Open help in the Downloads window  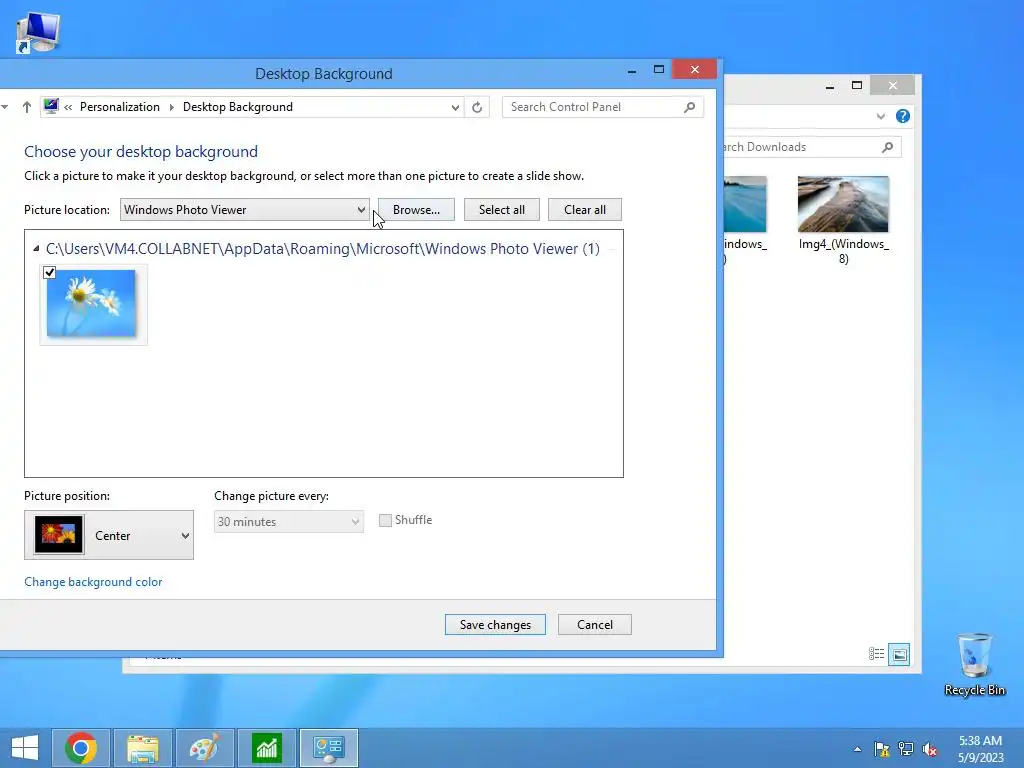(903, 116)
